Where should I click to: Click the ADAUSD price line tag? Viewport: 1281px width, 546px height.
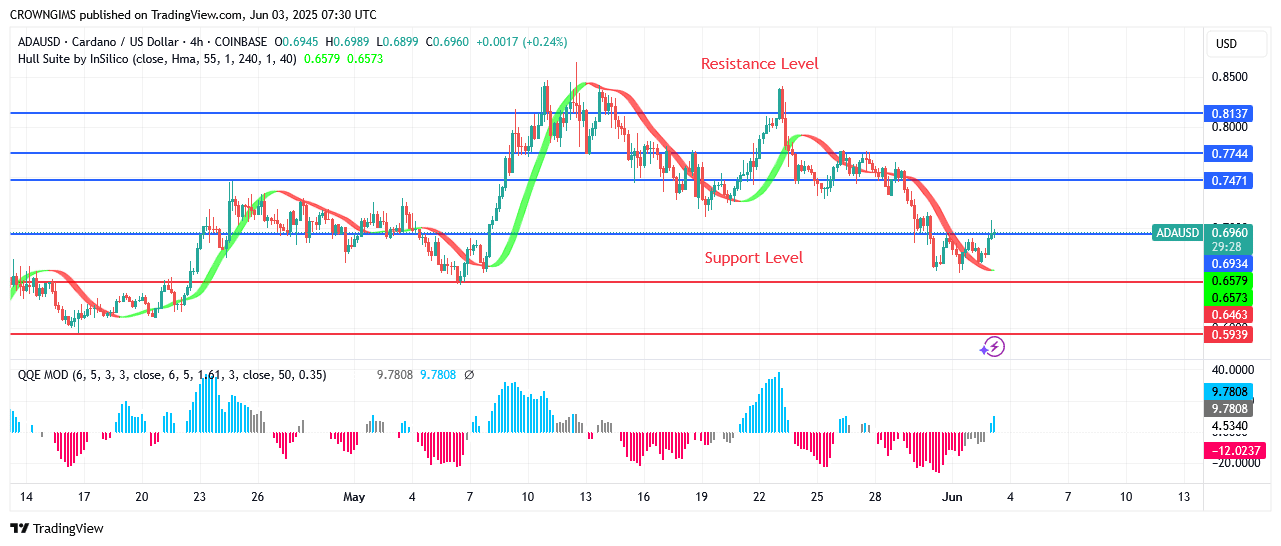[x=1176, y=233]
